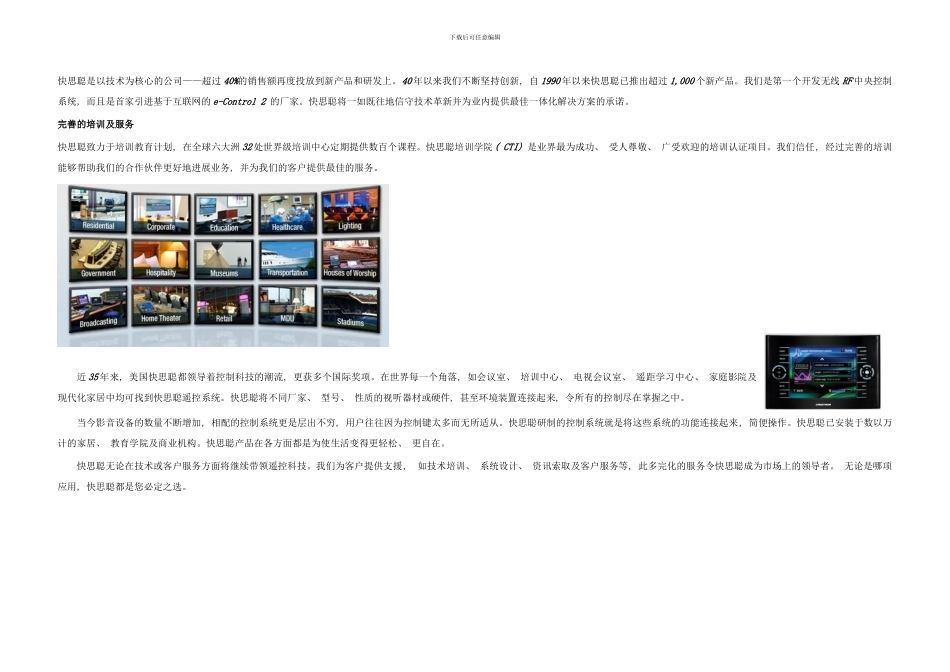950x672 pixels.
Task: Click the touch panel remote control image
Action: coord(822,371)
